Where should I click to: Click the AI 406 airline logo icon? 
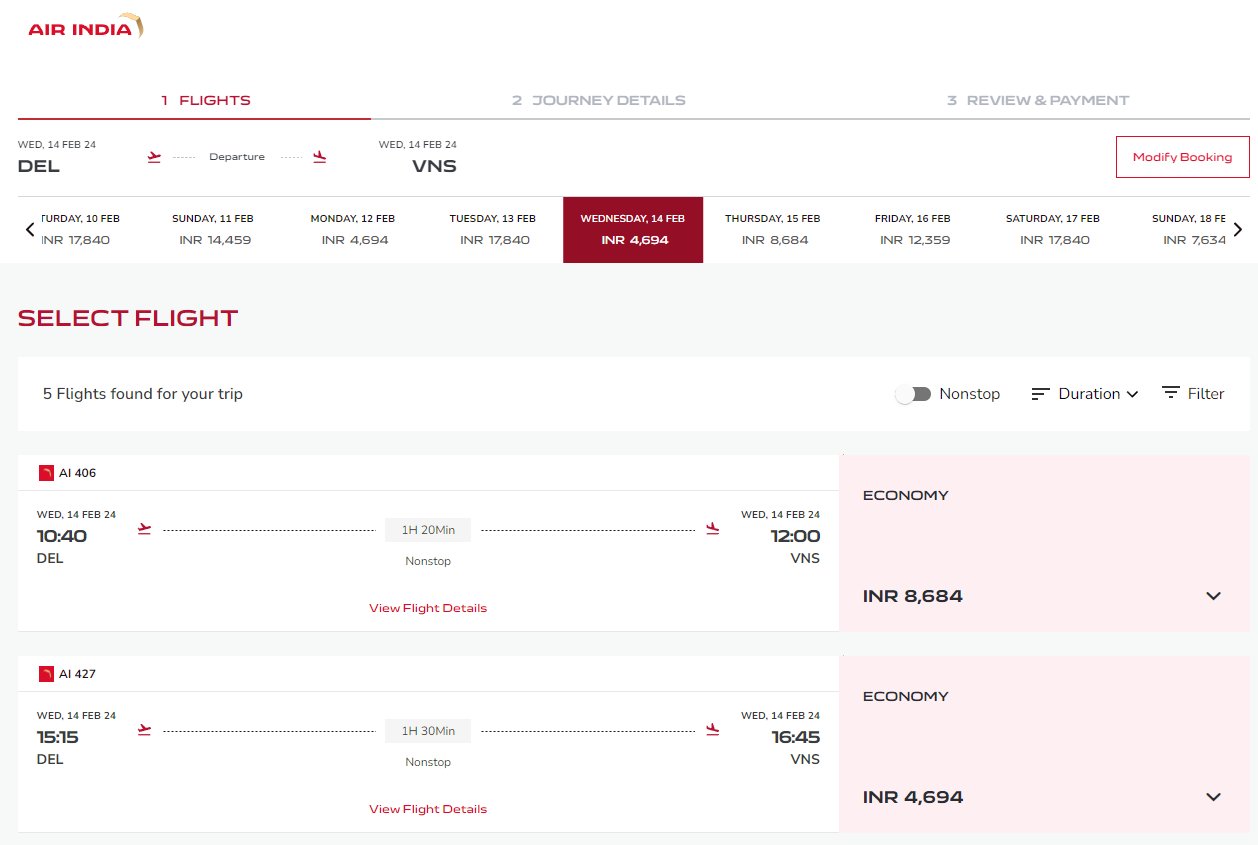[46, 473]
